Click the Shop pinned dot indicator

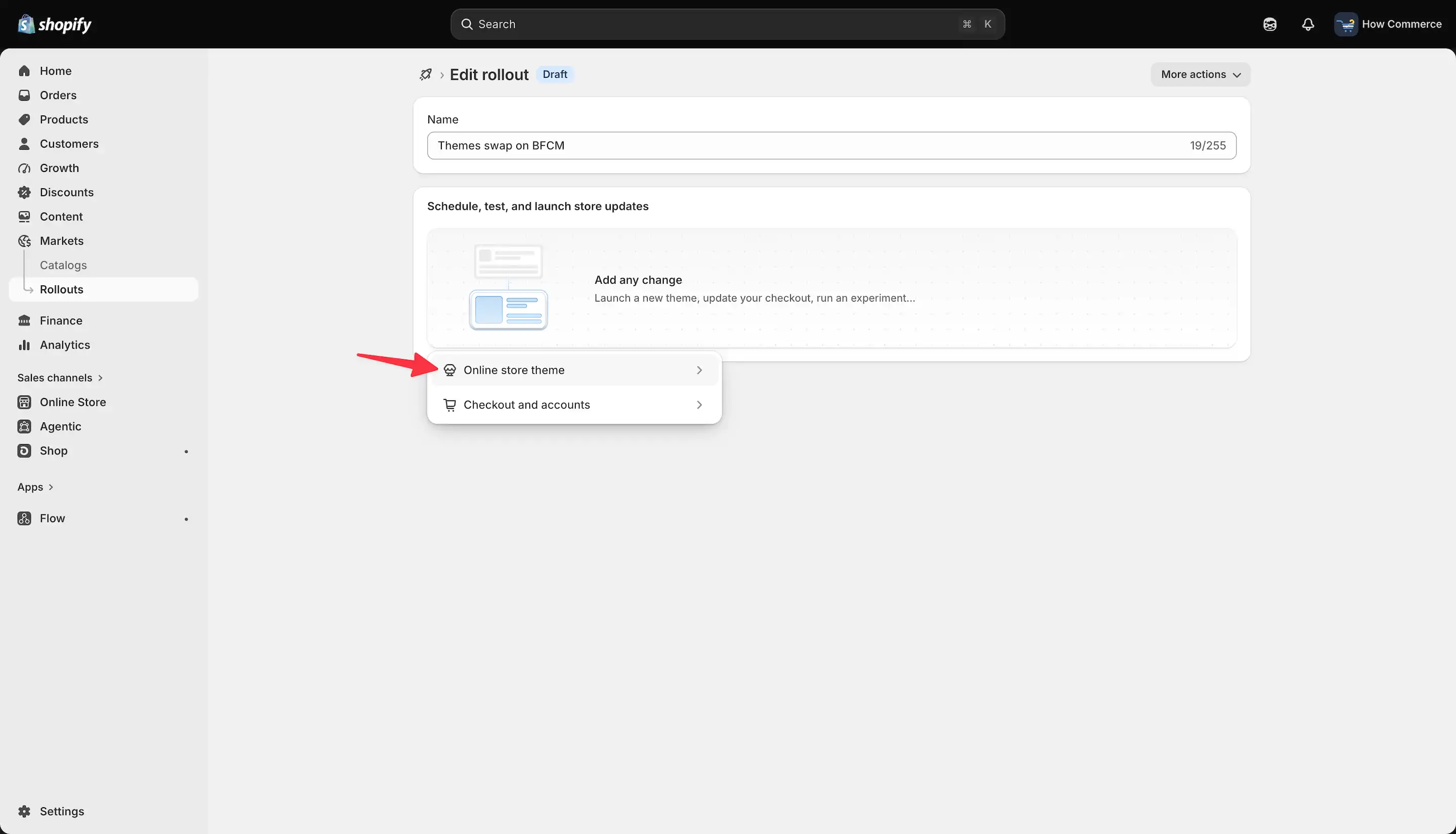[186, 451]
